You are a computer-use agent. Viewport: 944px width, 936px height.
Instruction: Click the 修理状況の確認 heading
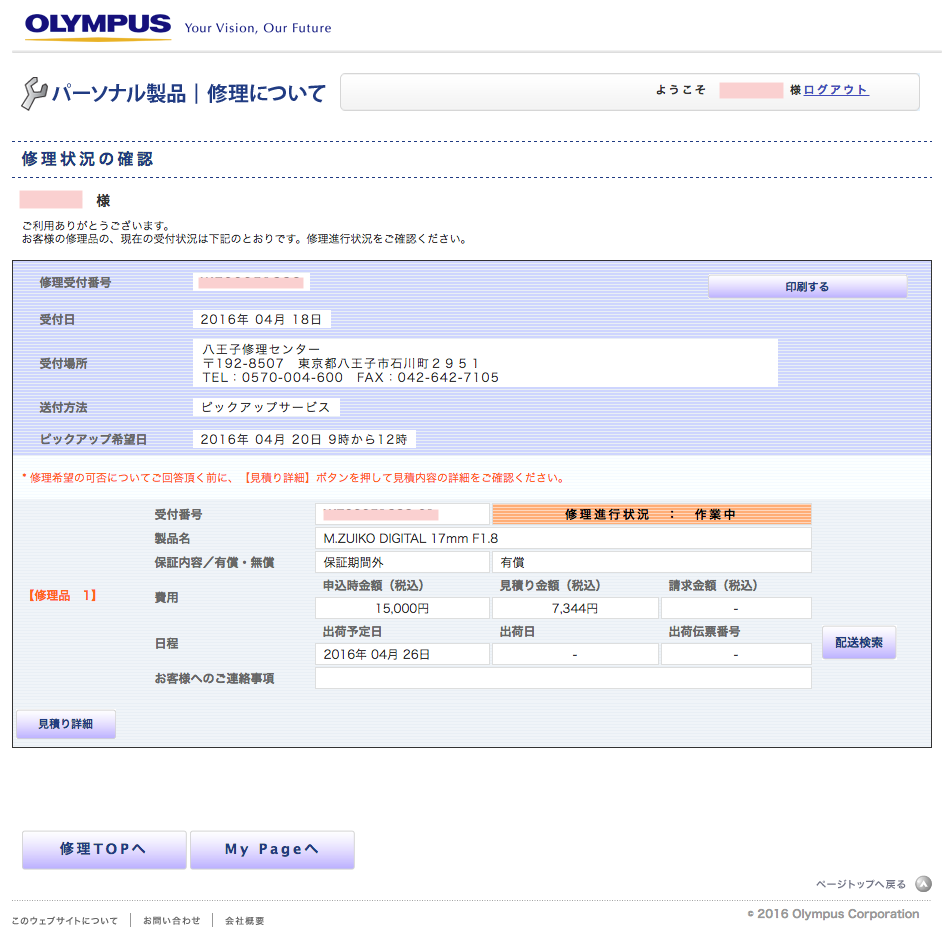87,159
